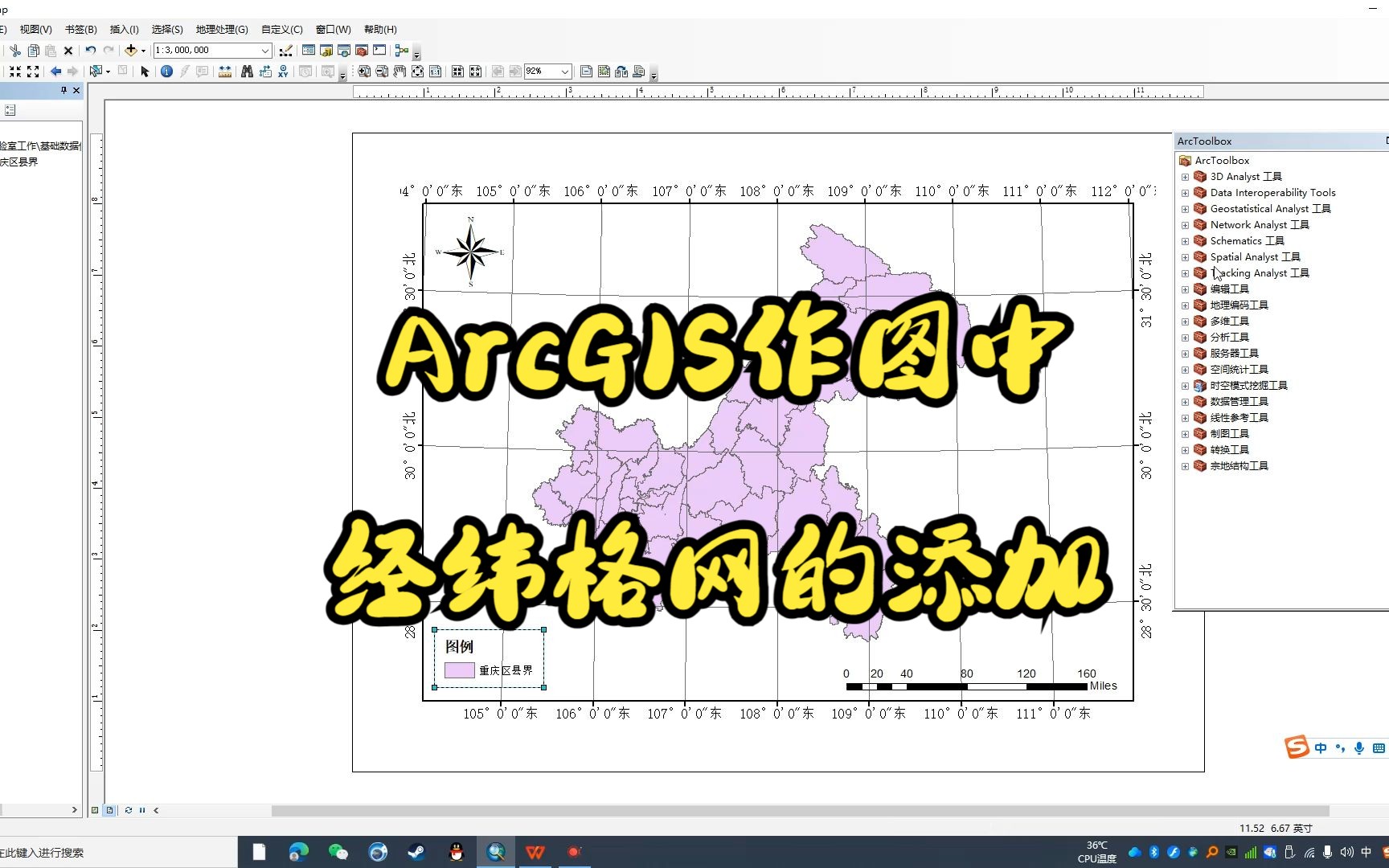Select Schematics 工具 in ArcToolbox
This screenshot has height=868, width=1389.
(x=1247, y=241)
